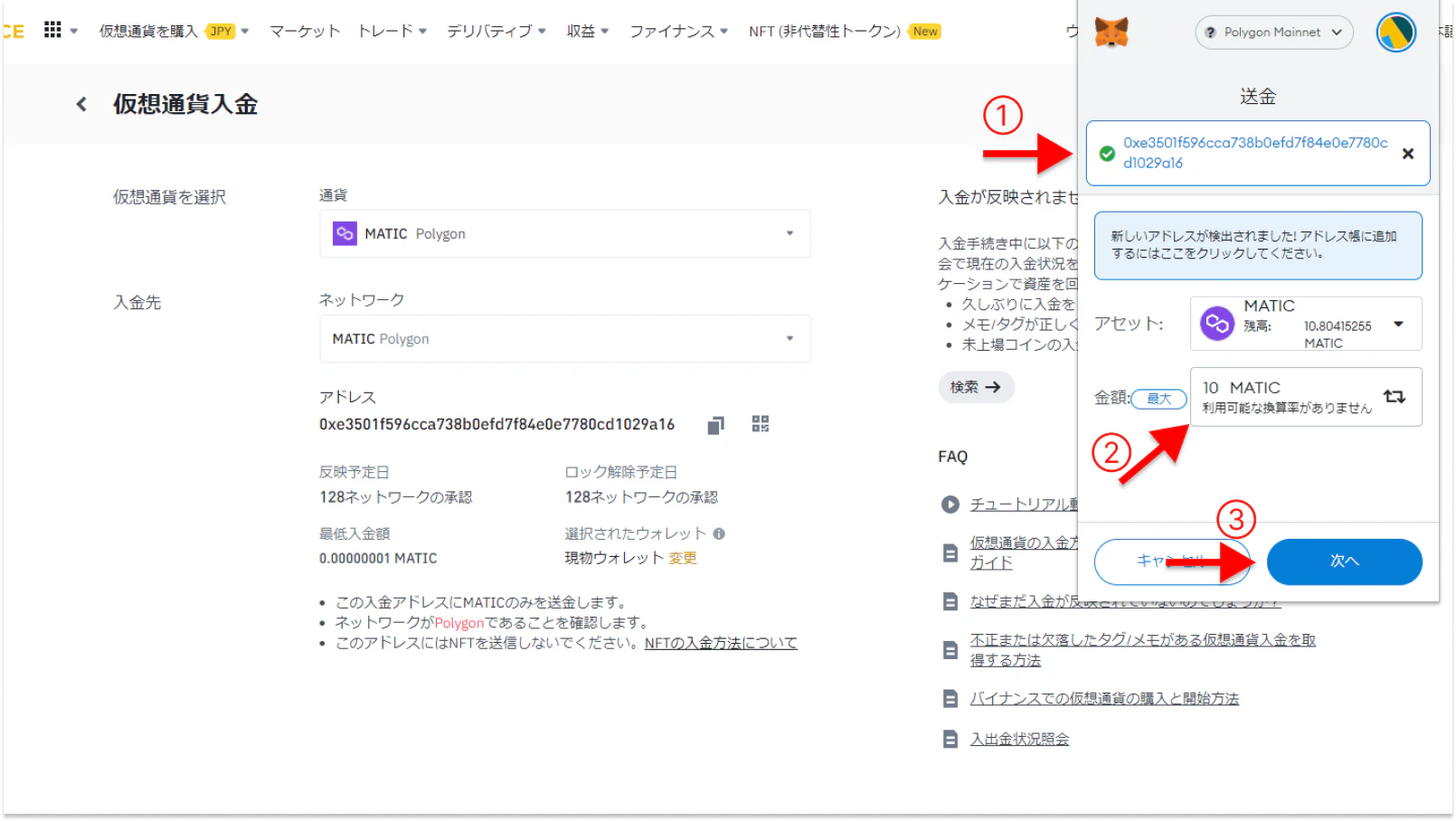Click the info icon next to 選択されたウォレット
1456x821 pixels.
(x=719, y=533)
